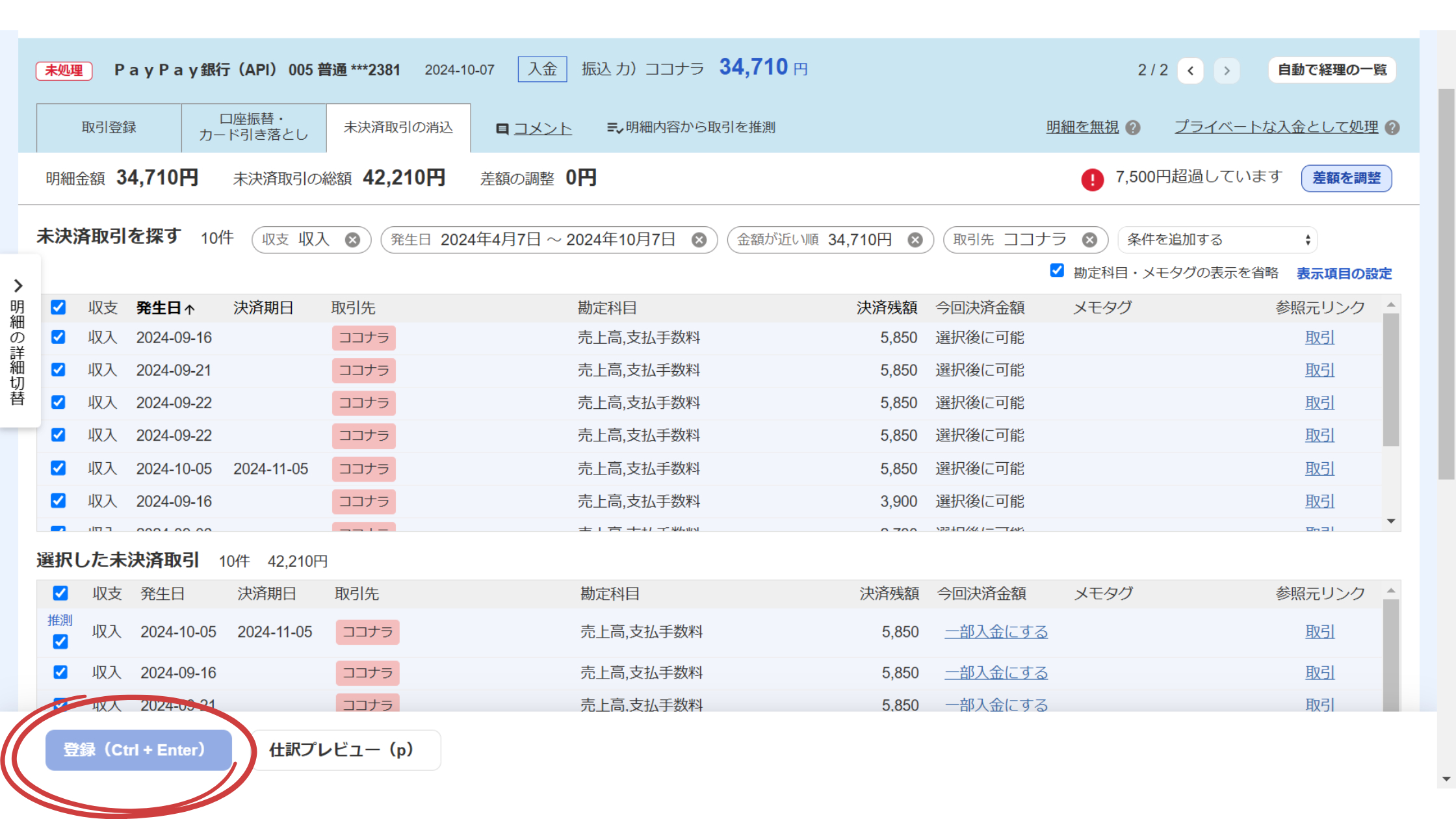Remove the 金額が近い順 filter chip
Screen dimensions: 1456x819
pos(915,240)
